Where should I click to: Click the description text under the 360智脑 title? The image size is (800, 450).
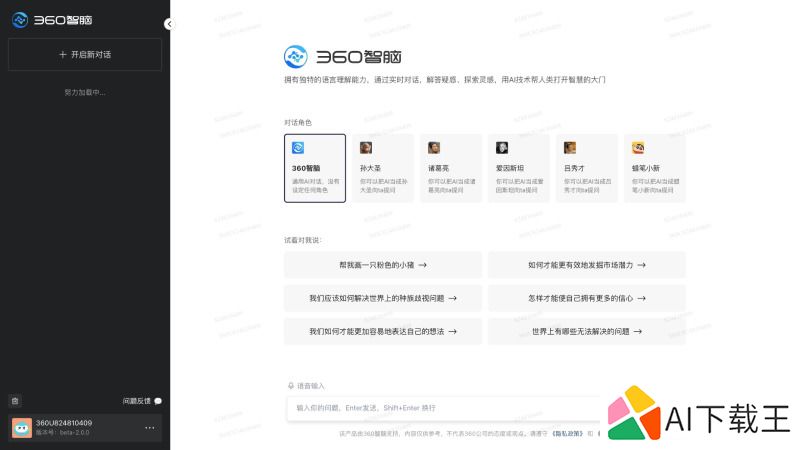tap(444, 80)
